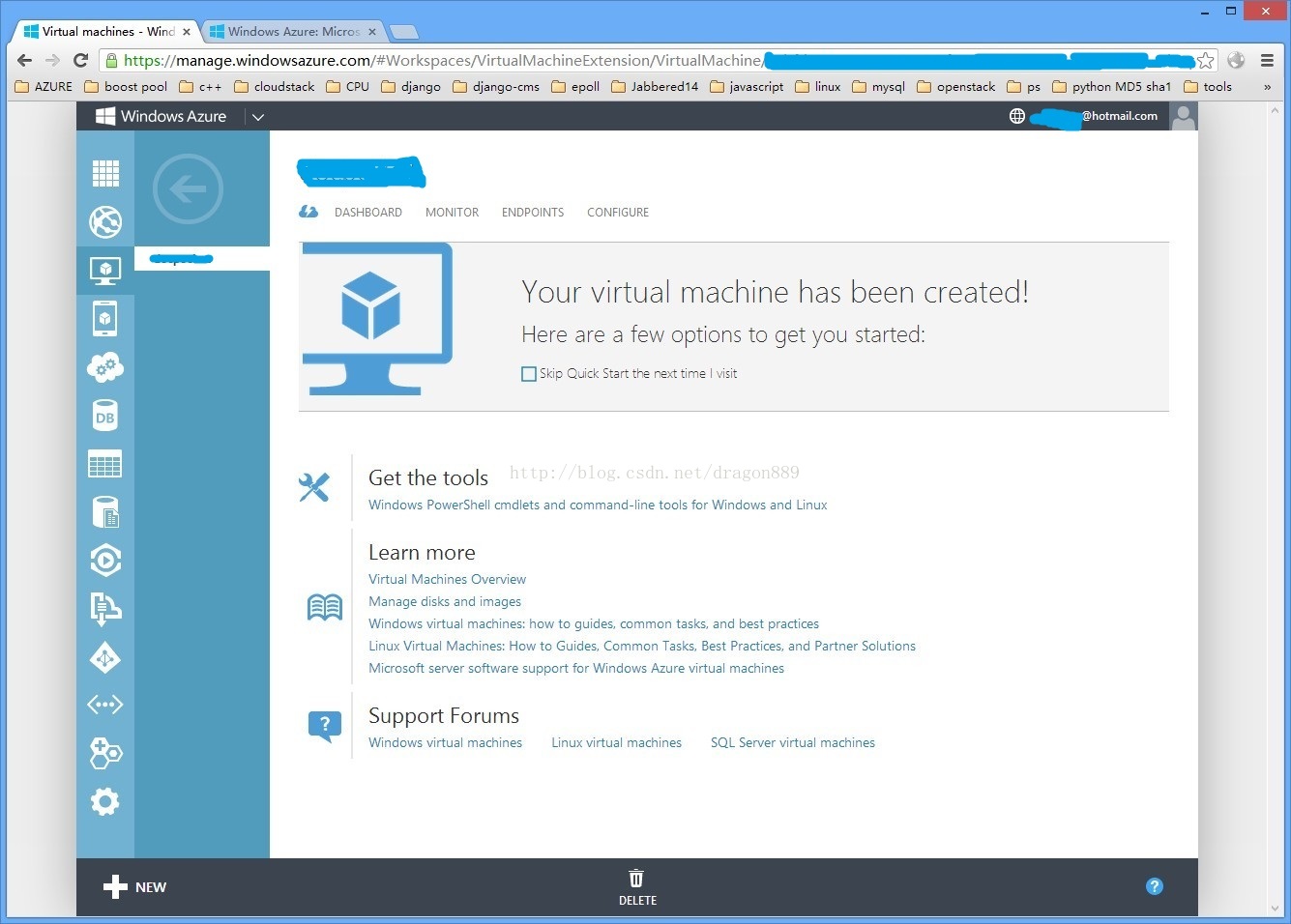This screenshot has width=1291, height=924.
Task: Click NEW button in bottom bar
Action: coord(135,887)
